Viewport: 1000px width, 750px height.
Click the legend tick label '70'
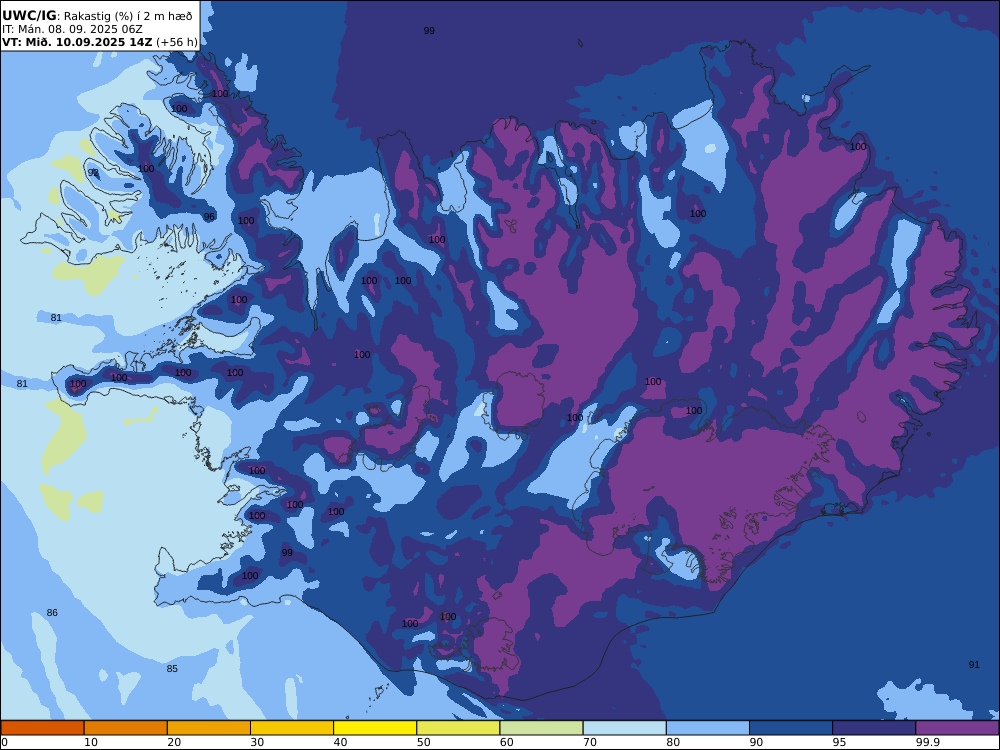coord(590,742)
